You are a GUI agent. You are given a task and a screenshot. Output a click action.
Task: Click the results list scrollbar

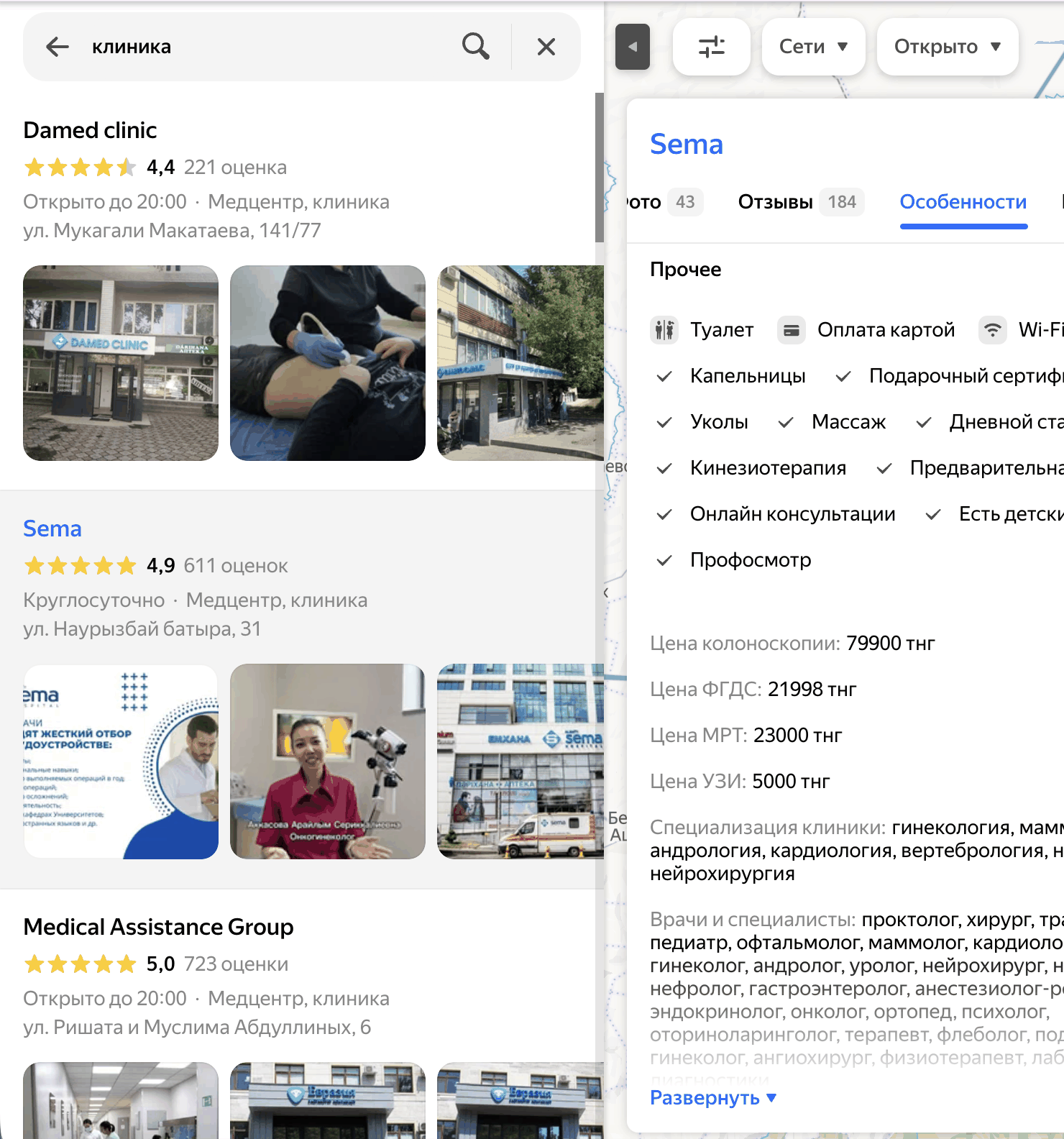click(x=600, y=168)
